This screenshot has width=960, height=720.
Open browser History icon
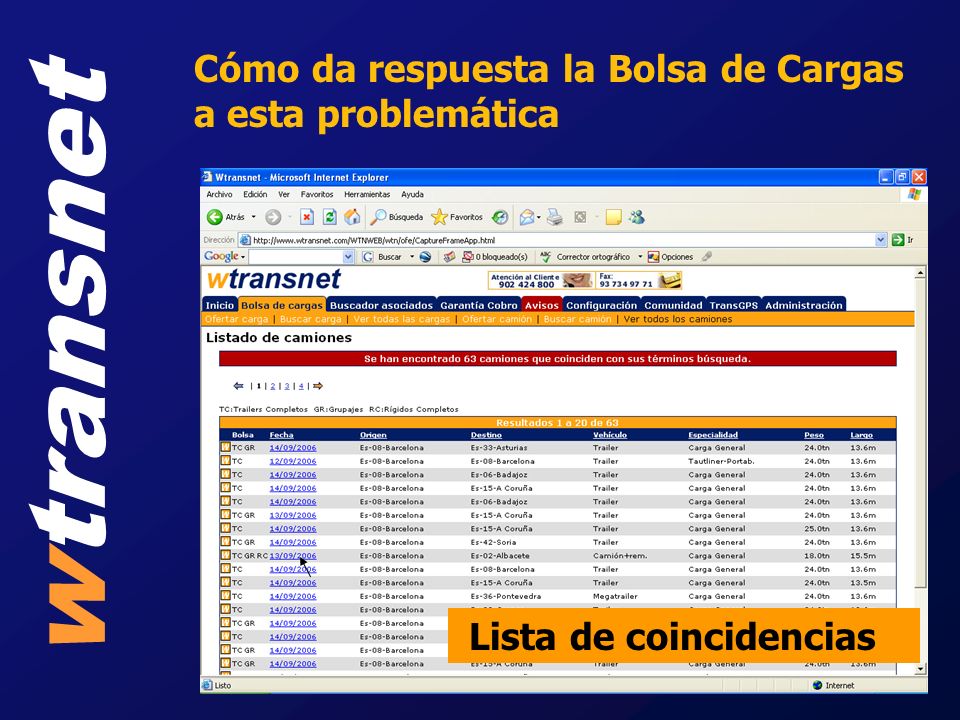click(x=500, y=217)
